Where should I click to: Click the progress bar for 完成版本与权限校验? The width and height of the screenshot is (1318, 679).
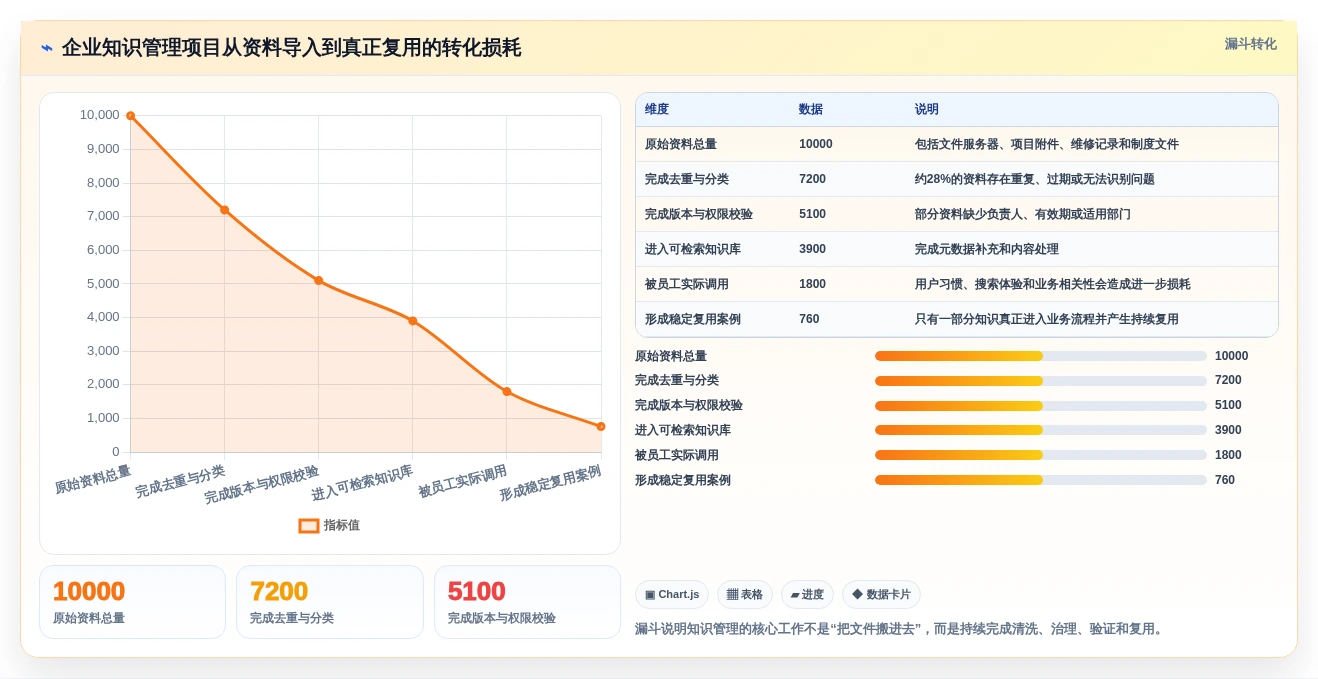coord(1041,405)
